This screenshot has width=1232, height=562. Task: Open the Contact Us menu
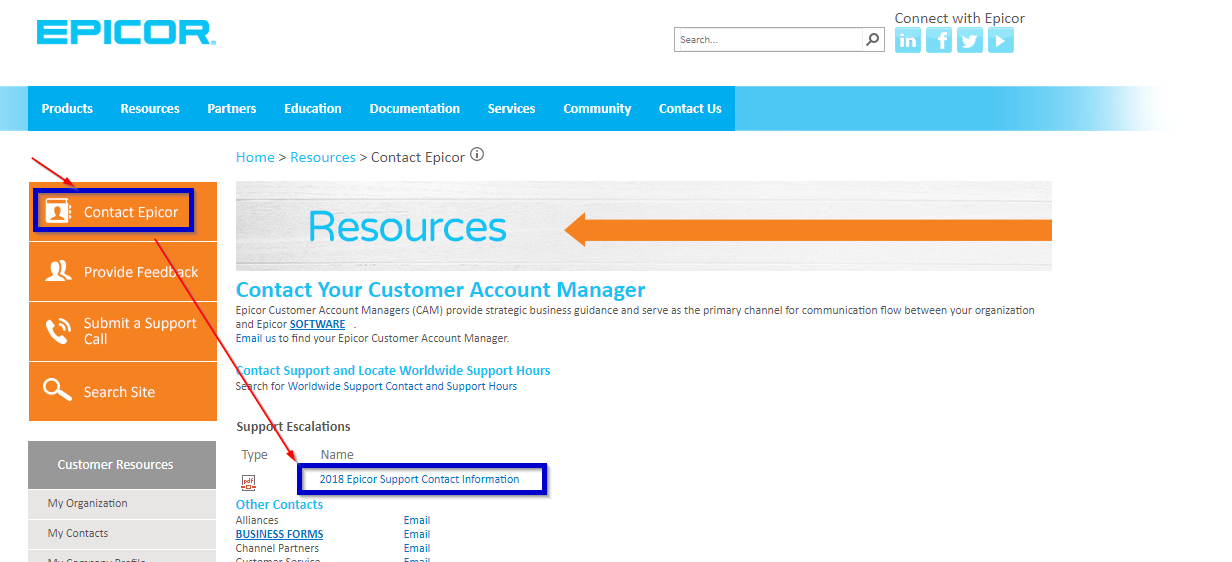pos(690,109)
